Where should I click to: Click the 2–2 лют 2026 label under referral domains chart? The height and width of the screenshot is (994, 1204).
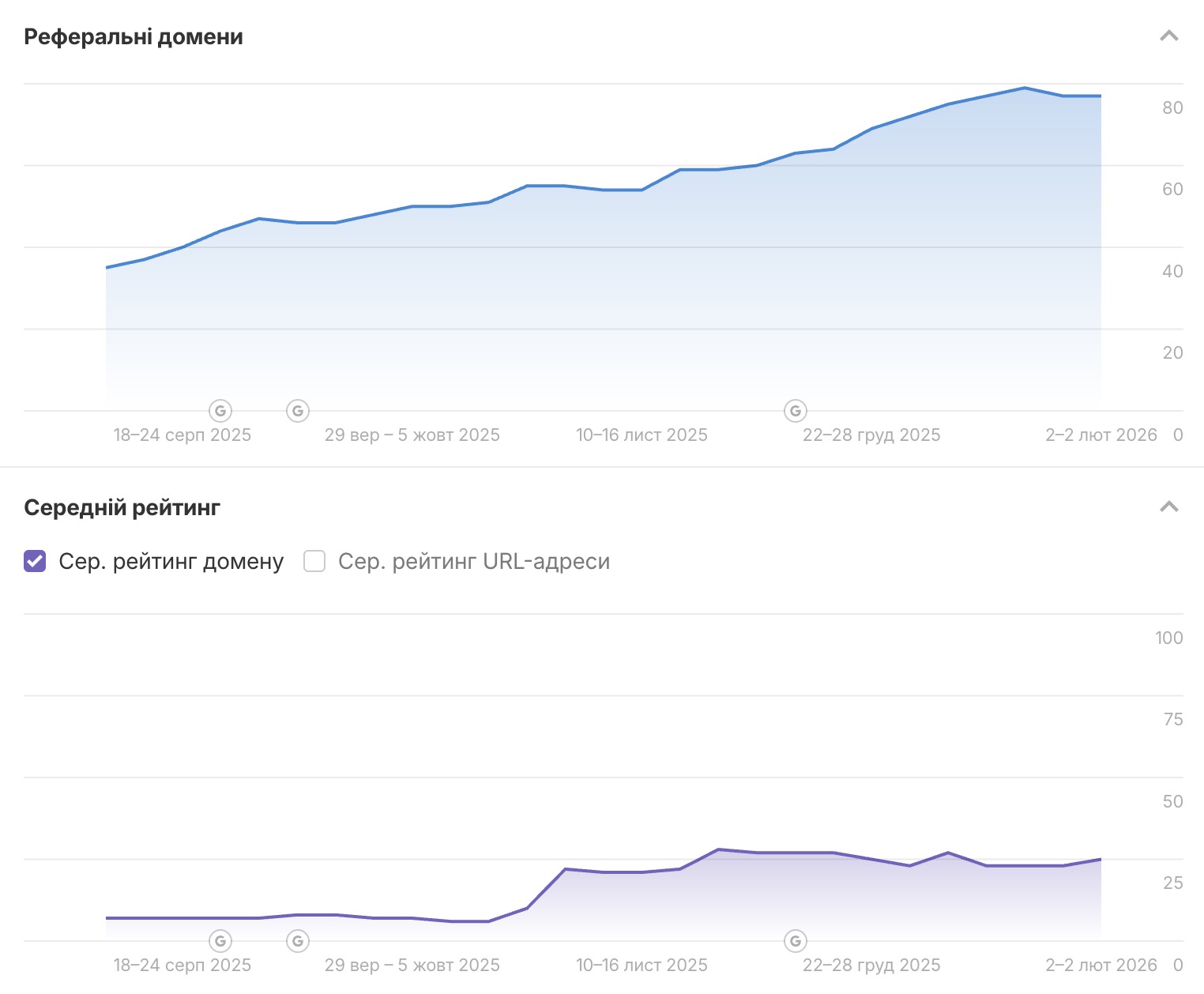(x=1101, y=435)
